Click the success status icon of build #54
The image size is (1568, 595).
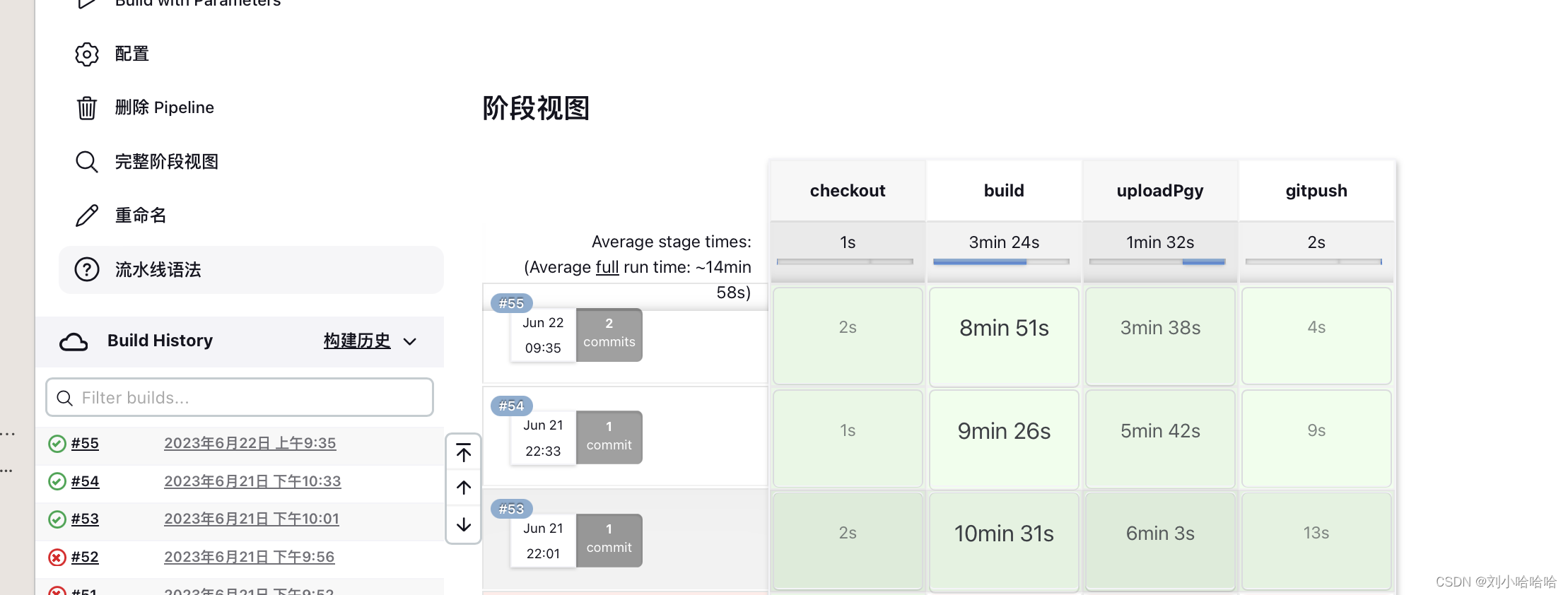pyautogui.click(x=57, y=482)
